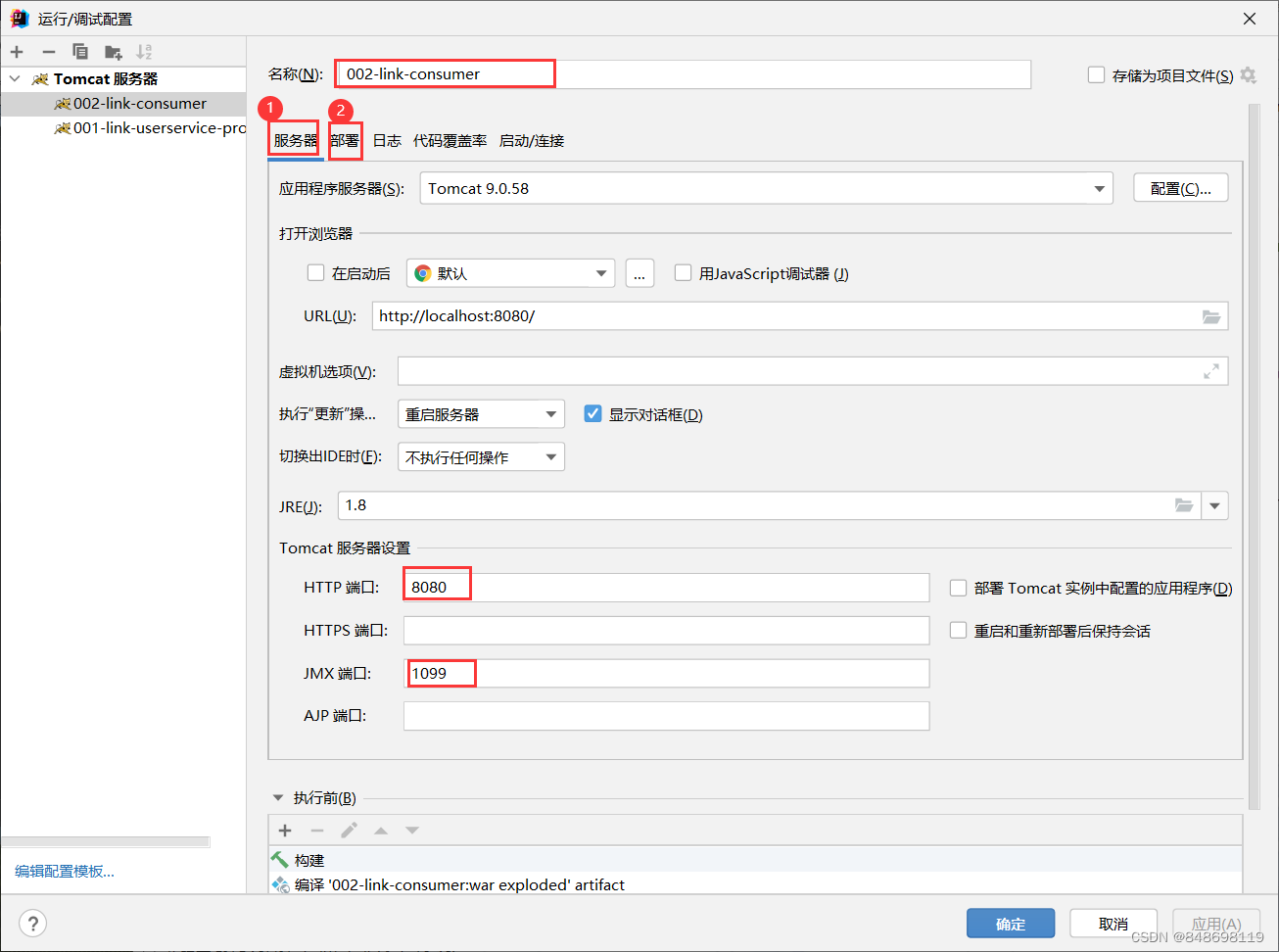The height and width of the screenshot is (952, 1279).
Task: Open the 代码覆盖率 tab
Action: pyautogui.click(x=450, y=140)
